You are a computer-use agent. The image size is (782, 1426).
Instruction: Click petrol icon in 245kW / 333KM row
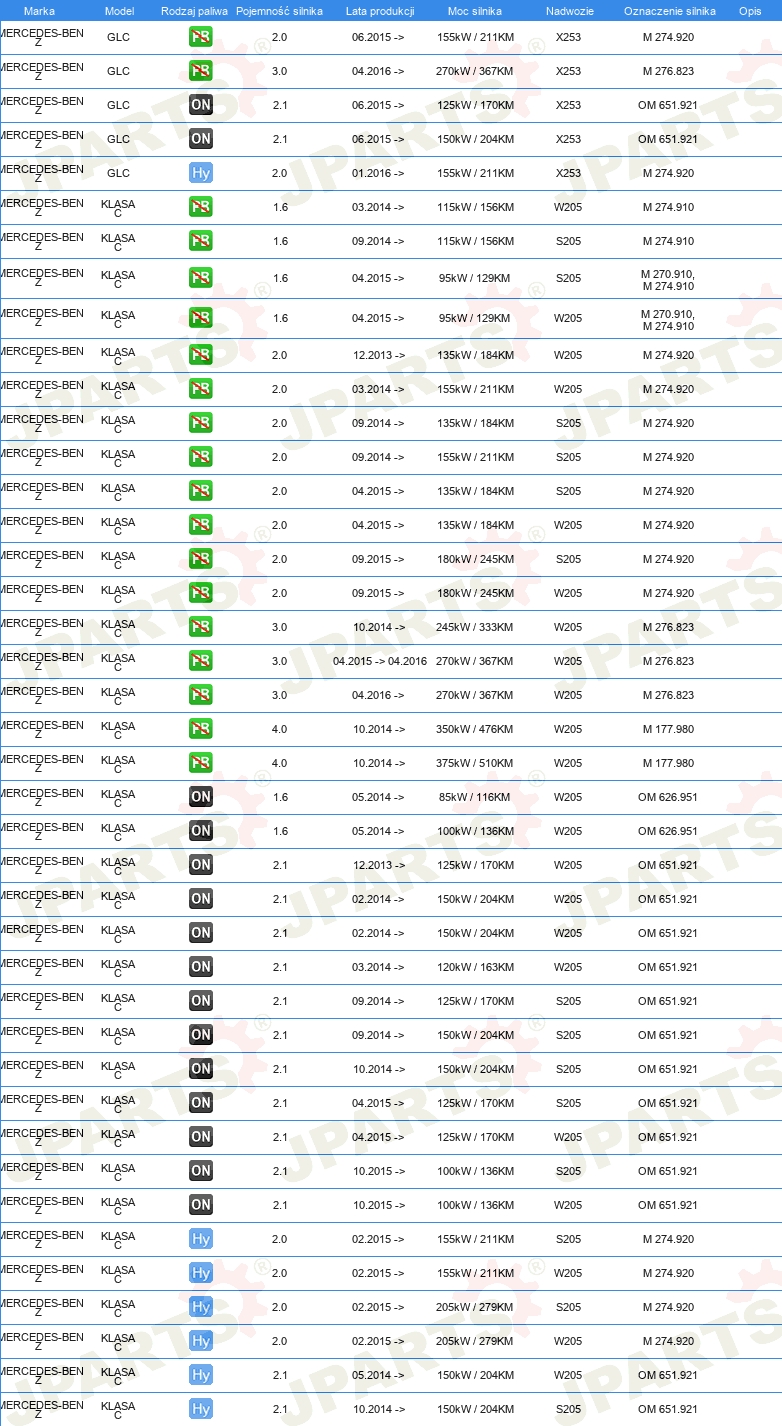[x=201, y=628]
